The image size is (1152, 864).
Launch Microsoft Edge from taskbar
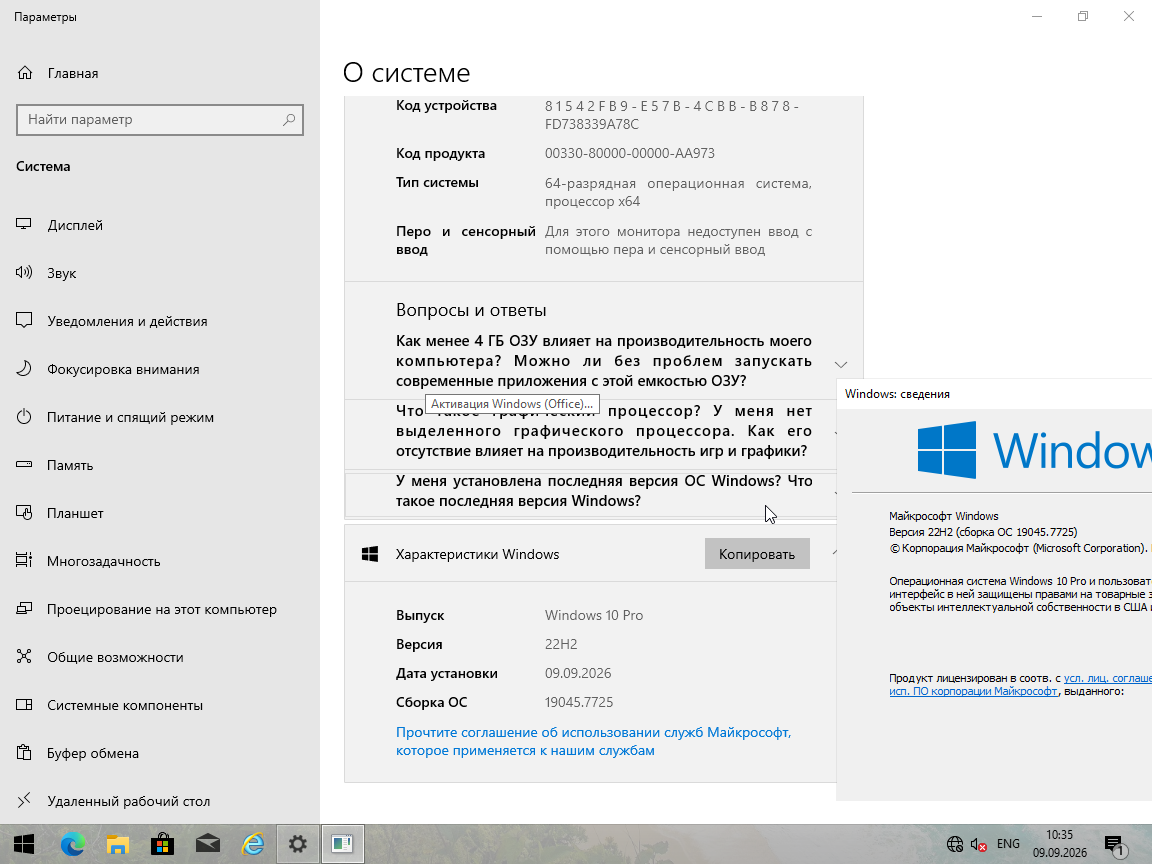(72, 844)
